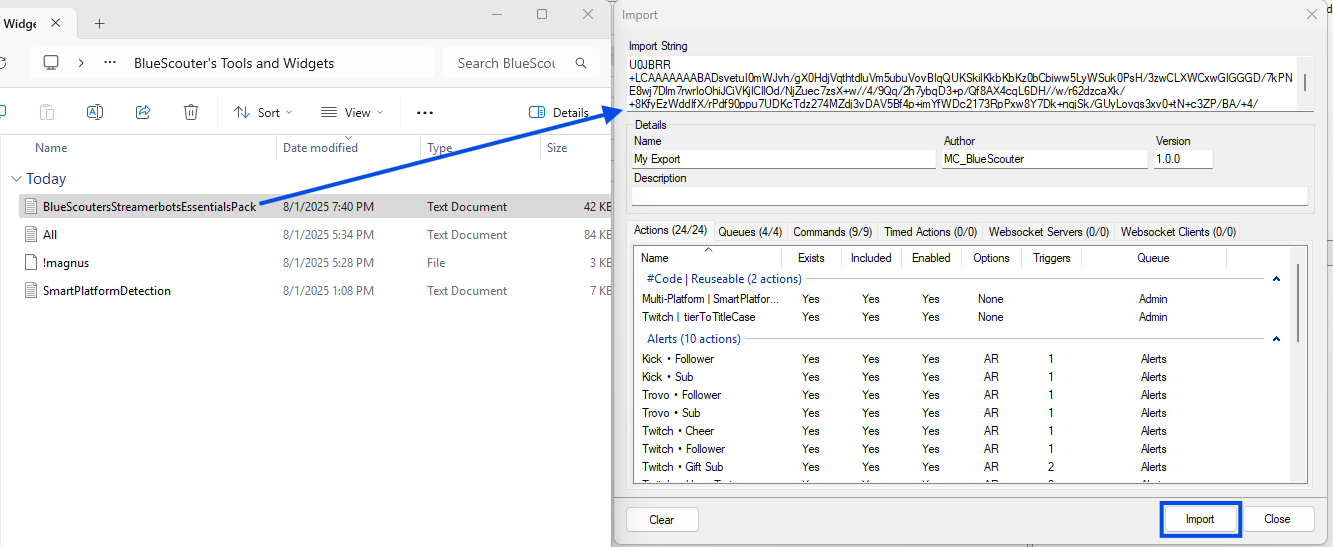This screenshot has height=547, width=1333.
Task: Click the All file document icon
Action: coord(30,235)
